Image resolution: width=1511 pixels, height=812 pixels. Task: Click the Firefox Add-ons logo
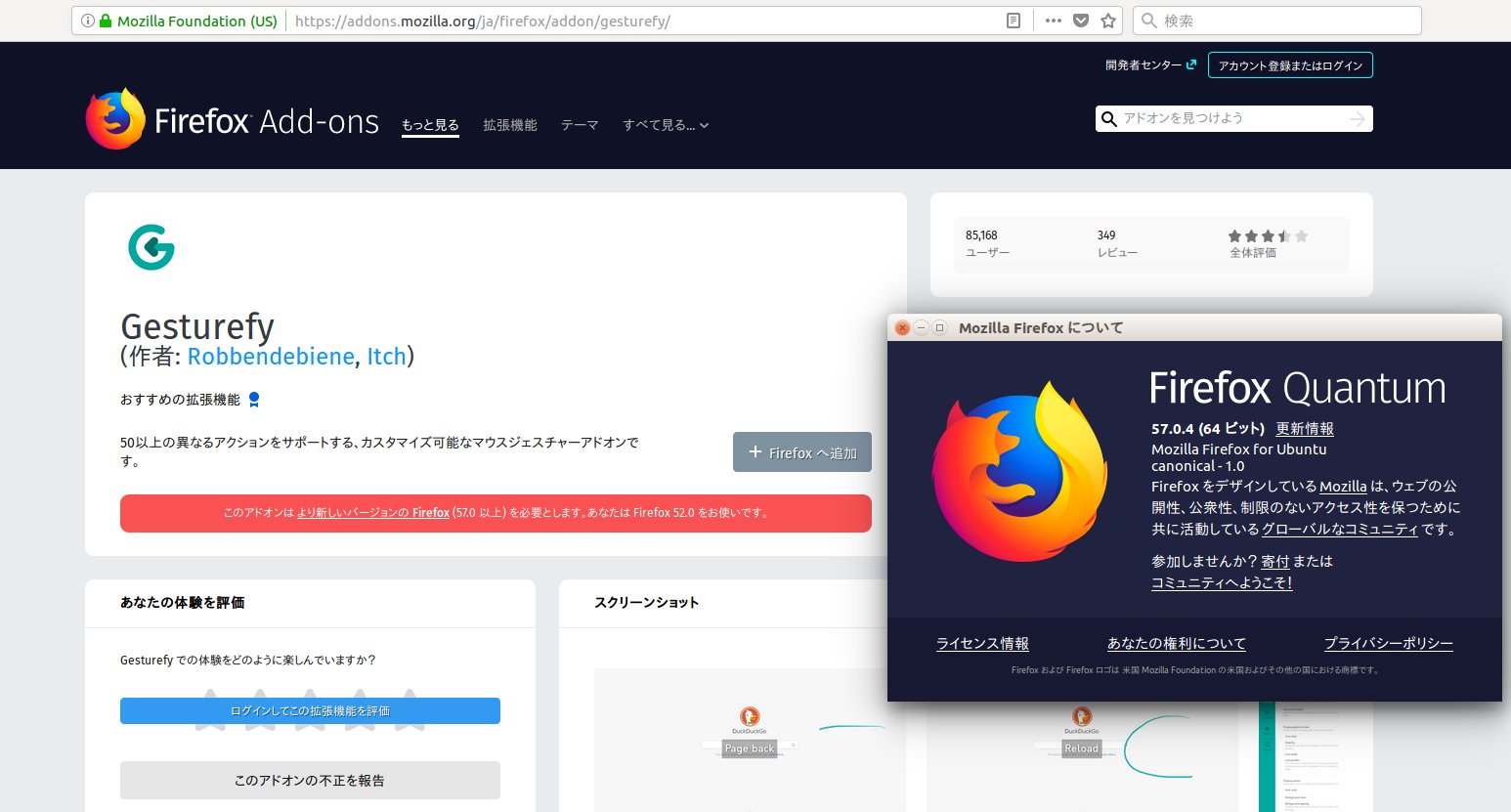[233, 119]
